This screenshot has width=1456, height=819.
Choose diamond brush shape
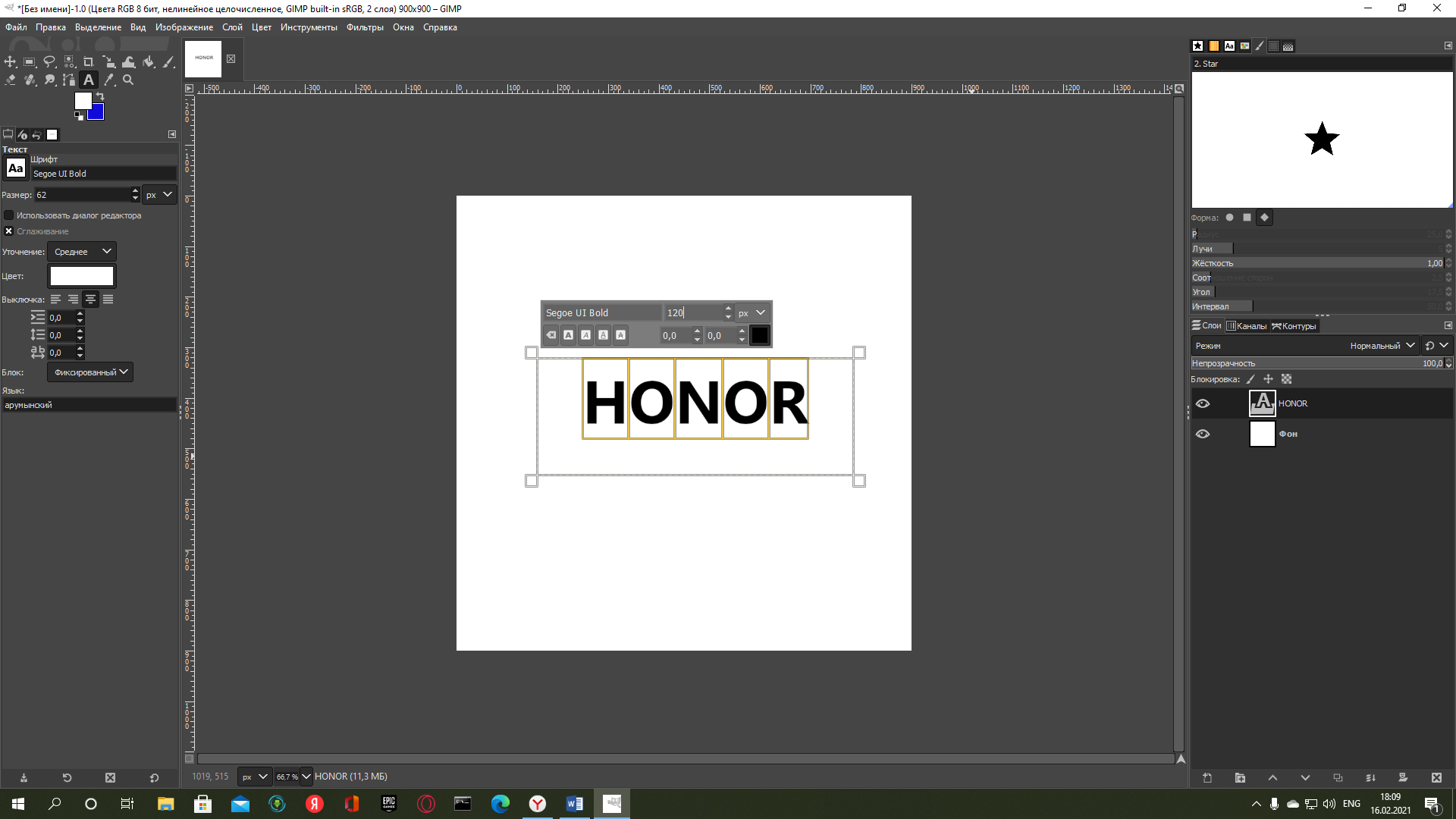point(1264,218)
